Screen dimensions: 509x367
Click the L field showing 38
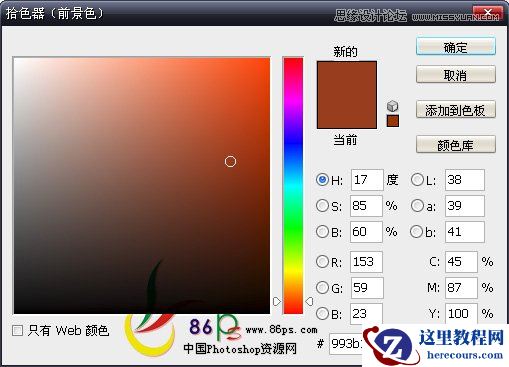click(465, 180)
